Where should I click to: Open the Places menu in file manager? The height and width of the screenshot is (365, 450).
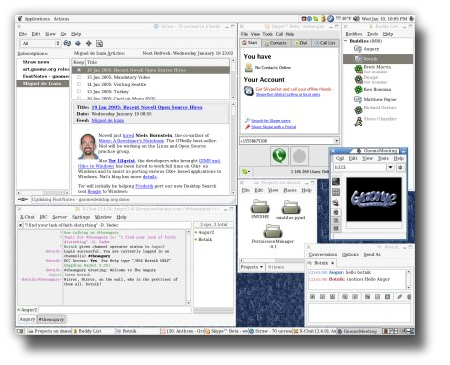290,190
